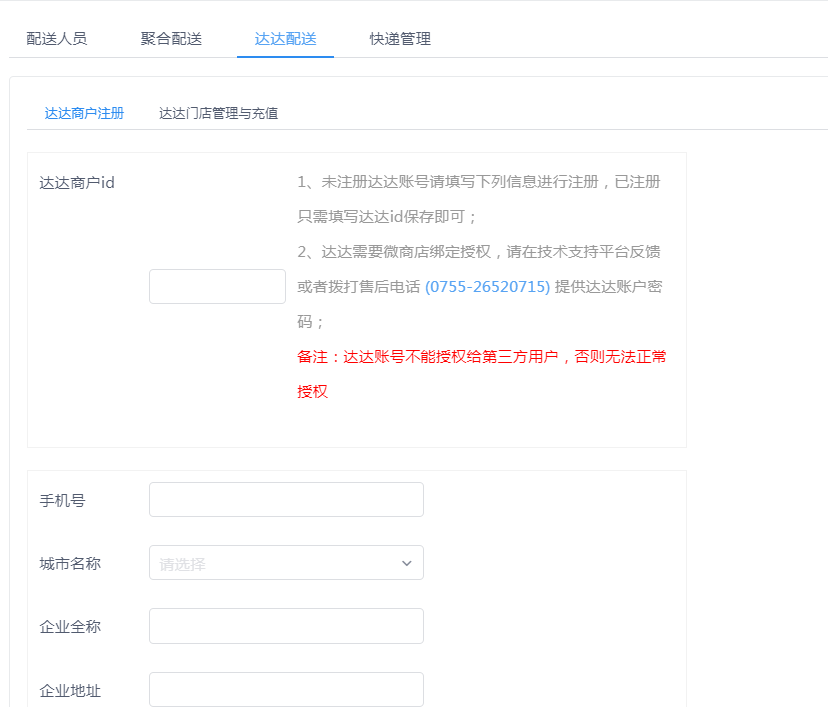Click instruction text starting with 2、达达需要微商店

479,286
